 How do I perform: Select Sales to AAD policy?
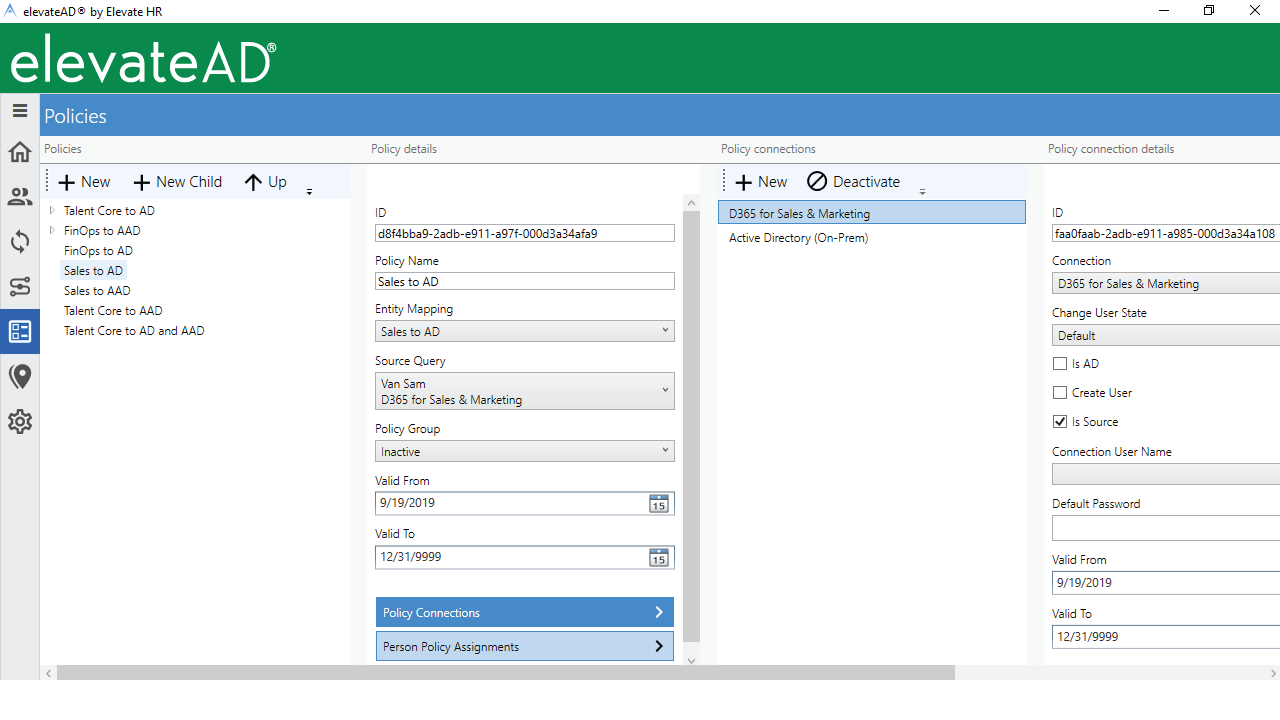[x=97, y=291]
